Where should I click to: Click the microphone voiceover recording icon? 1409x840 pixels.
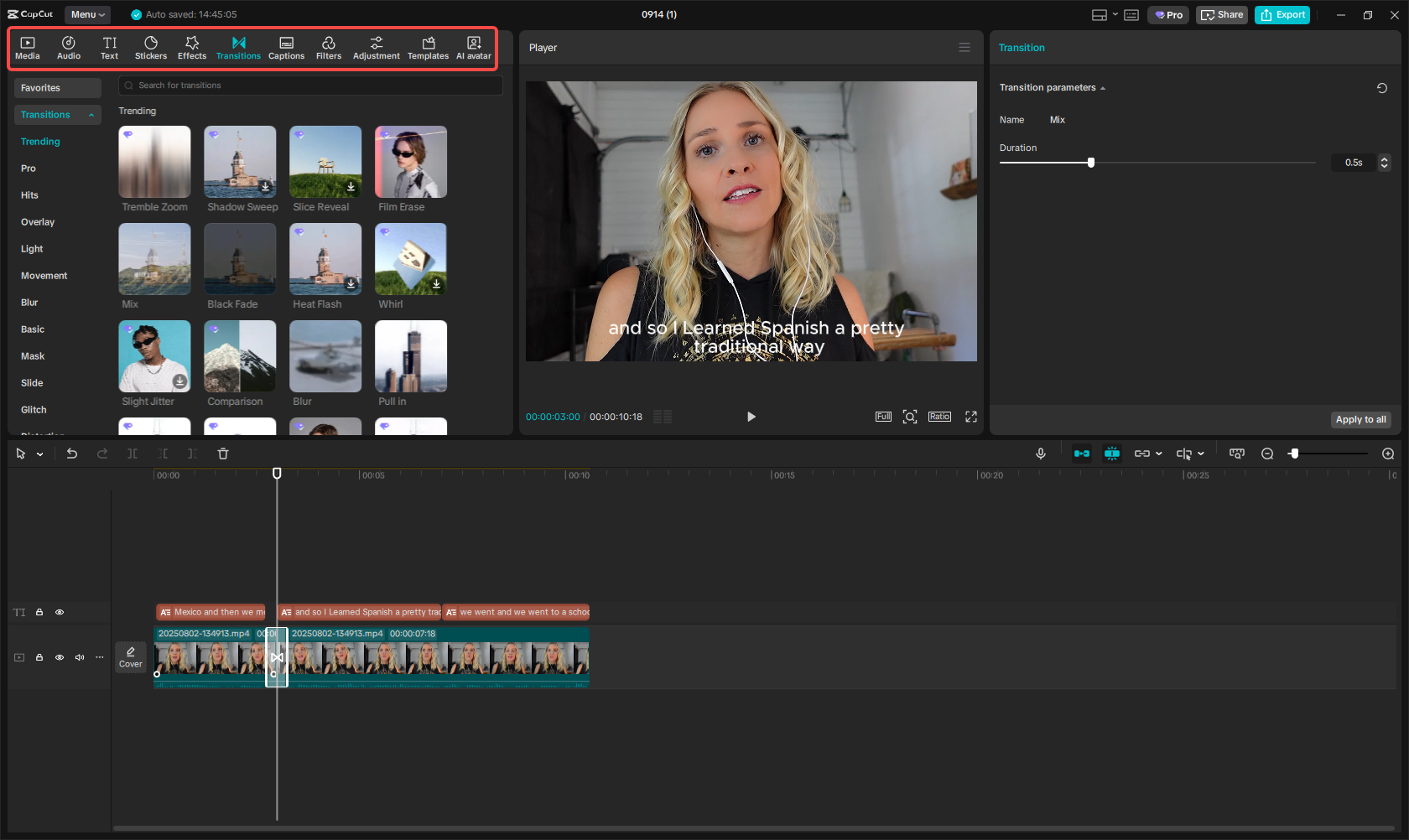pyautogui.click(x=1040, y=454)
